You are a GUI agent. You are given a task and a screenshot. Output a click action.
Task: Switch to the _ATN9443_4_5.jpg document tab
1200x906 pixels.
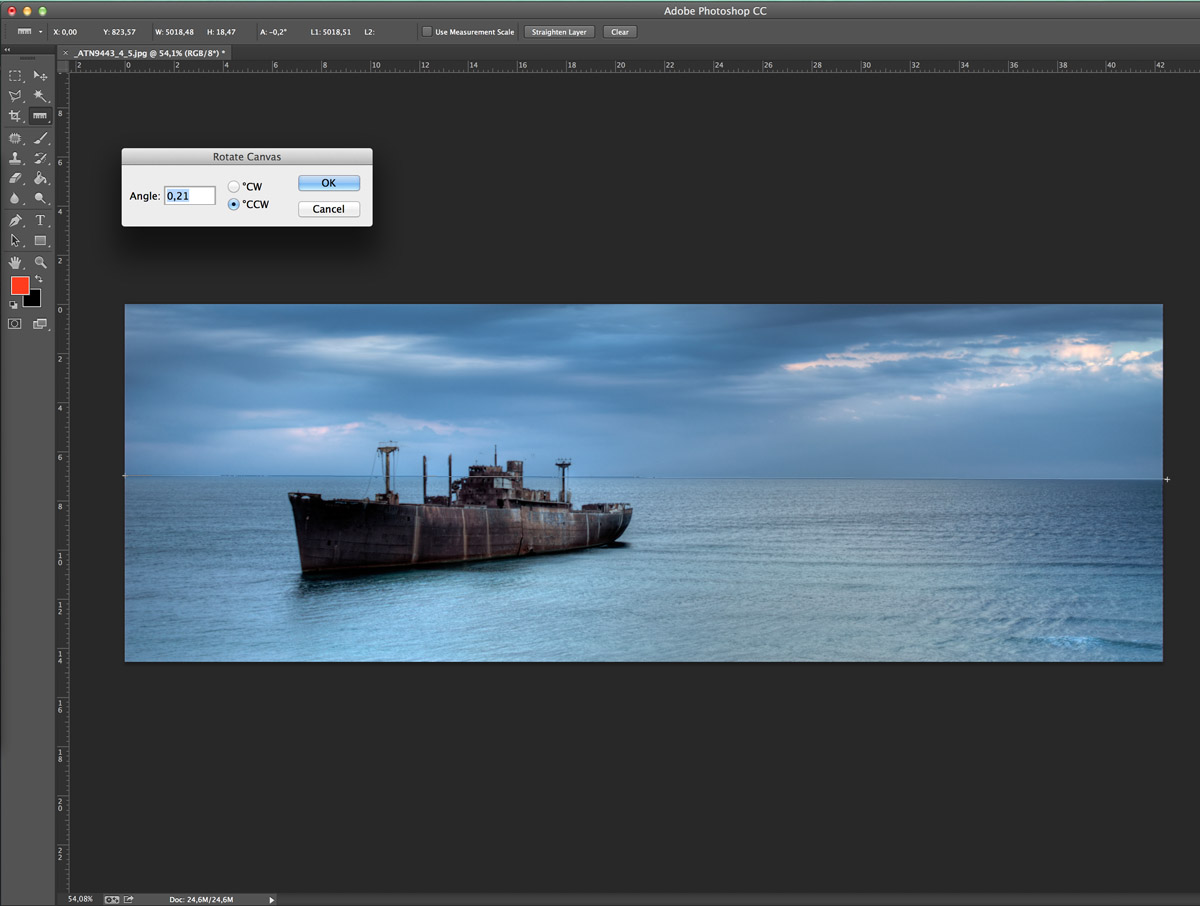(150, 52)
